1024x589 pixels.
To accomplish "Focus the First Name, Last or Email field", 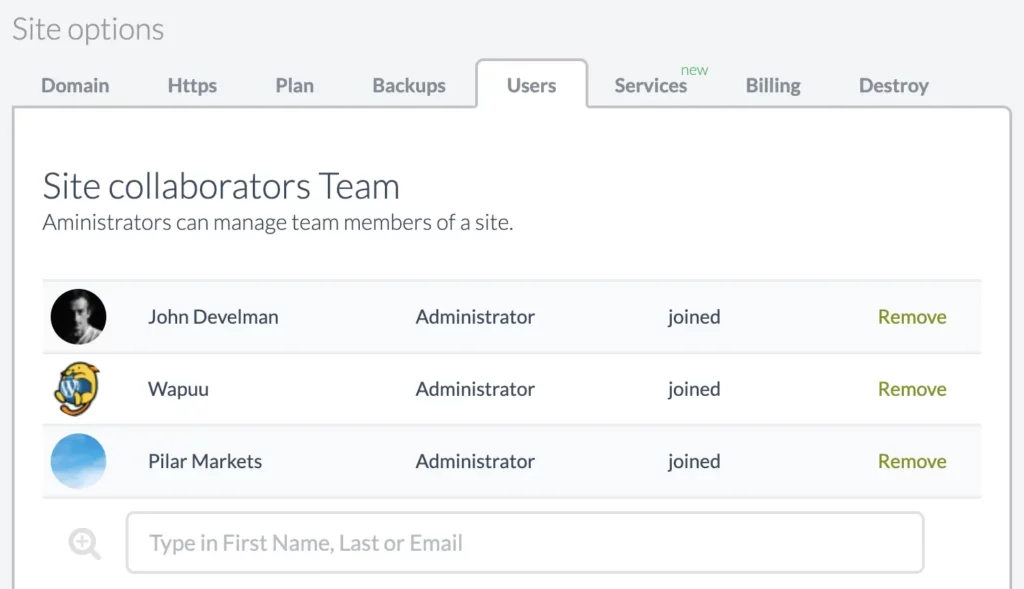I will (x=525, y=543).
